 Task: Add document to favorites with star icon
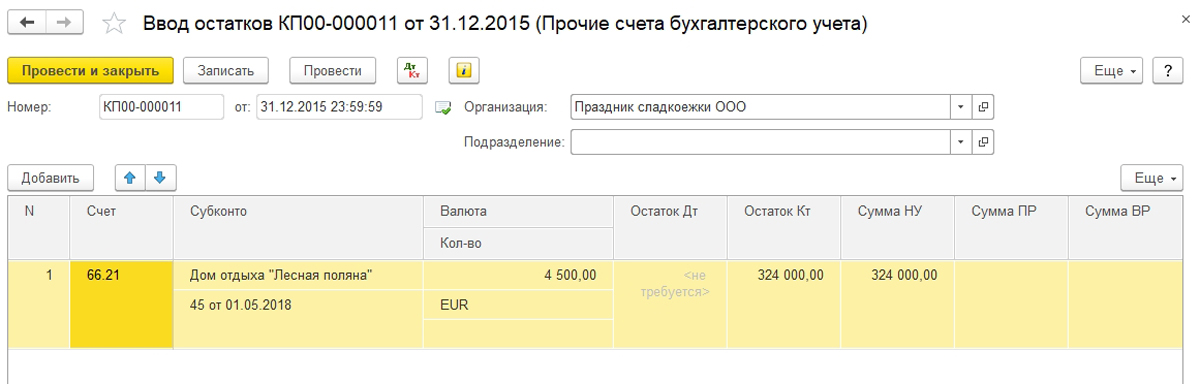click(x=115, y=23)
